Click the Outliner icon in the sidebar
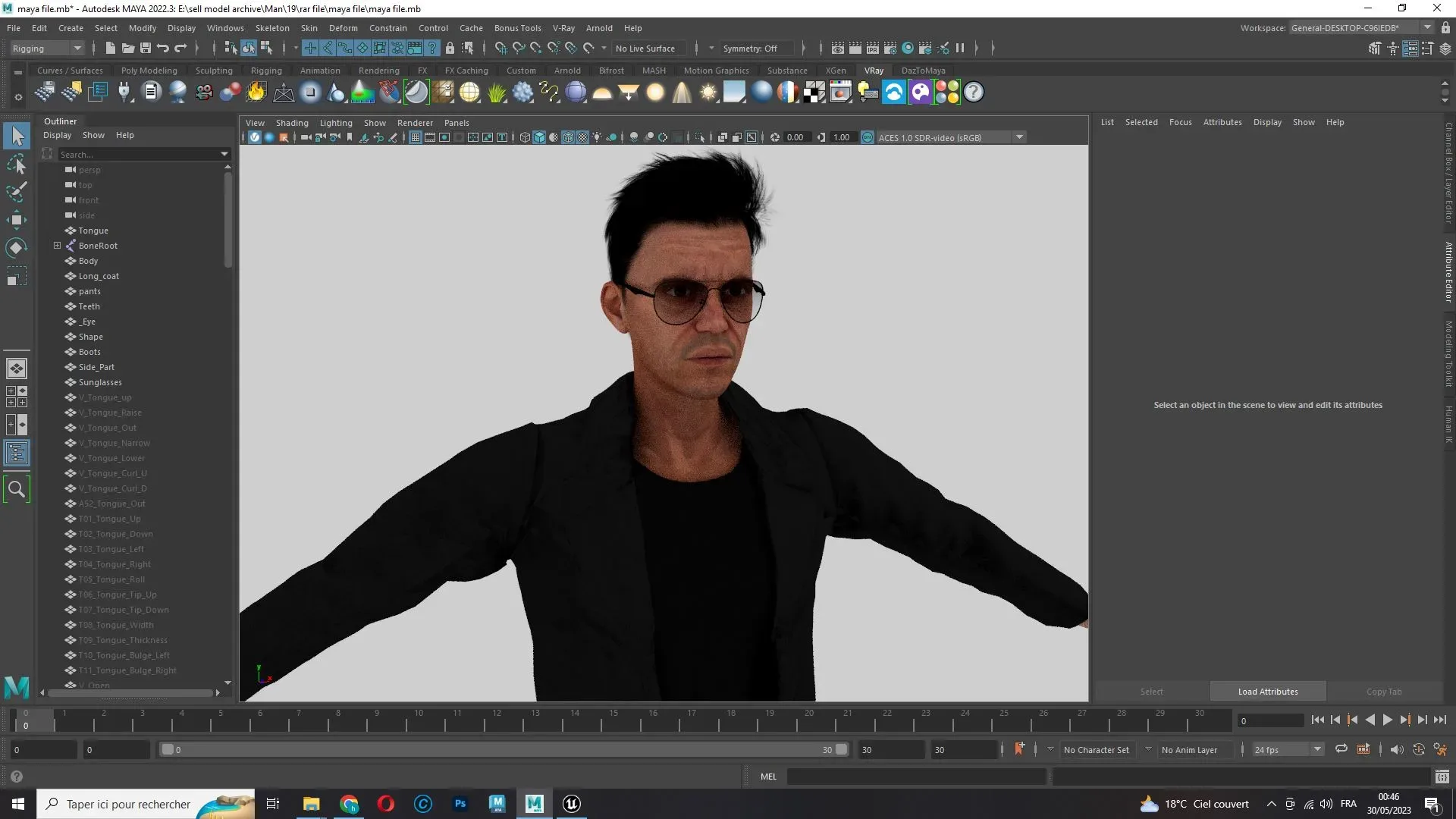The image size is (1456, 819). [17, 453]
